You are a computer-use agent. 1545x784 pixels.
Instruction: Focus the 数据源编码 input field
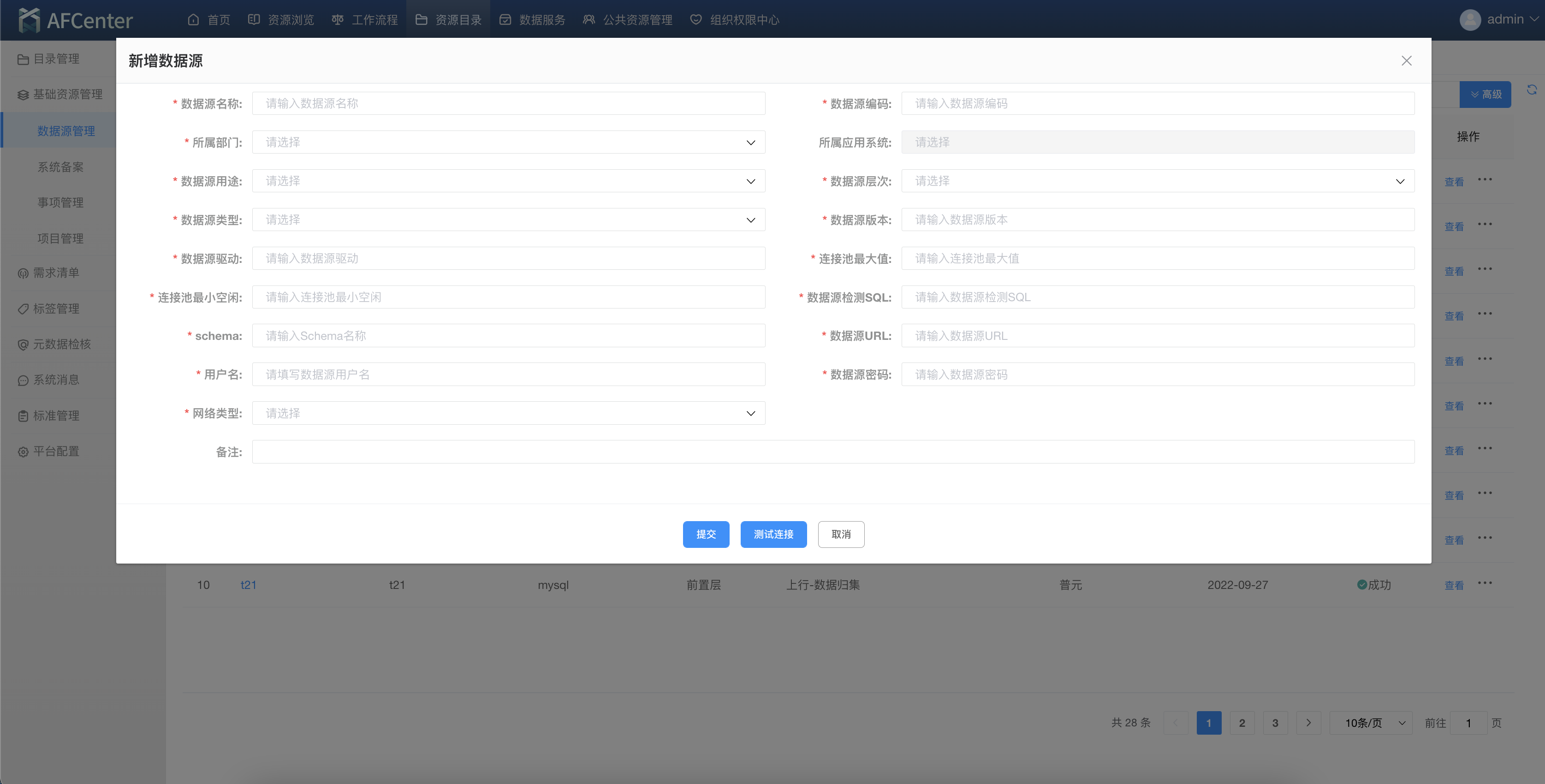[1158, 103]
